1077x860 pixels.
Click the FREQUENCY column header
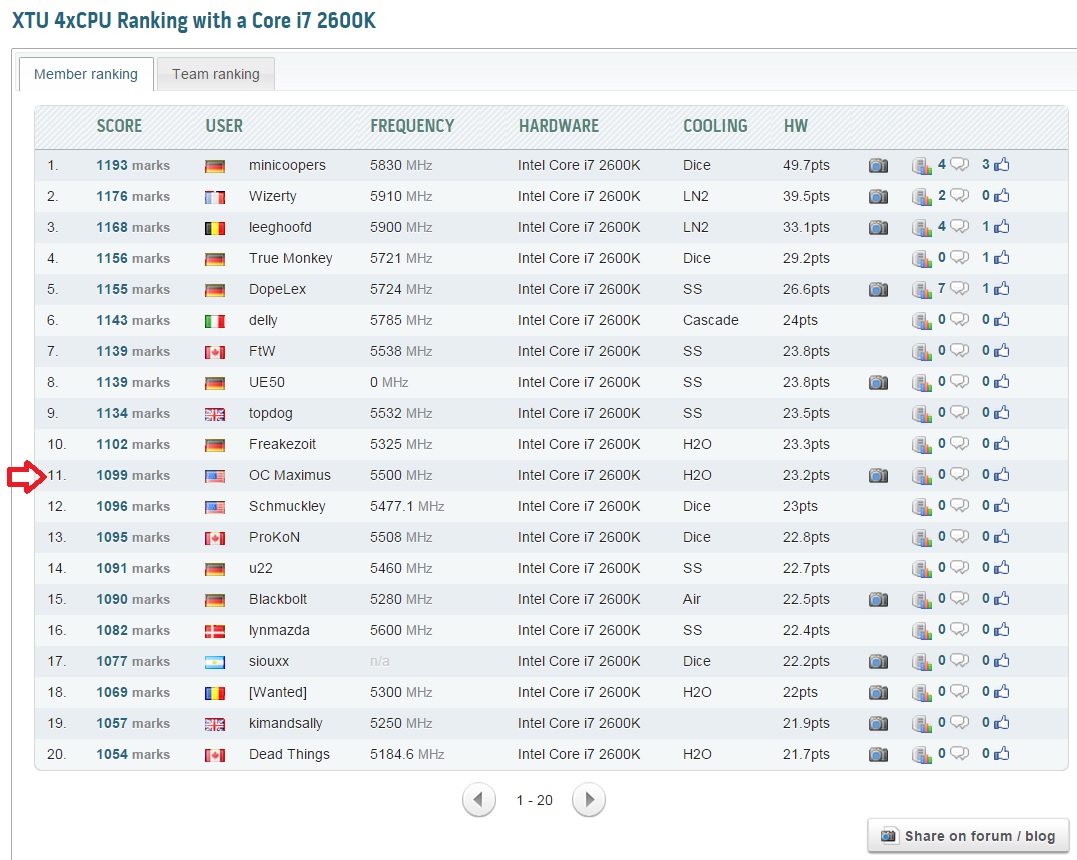tap(412, 126)
